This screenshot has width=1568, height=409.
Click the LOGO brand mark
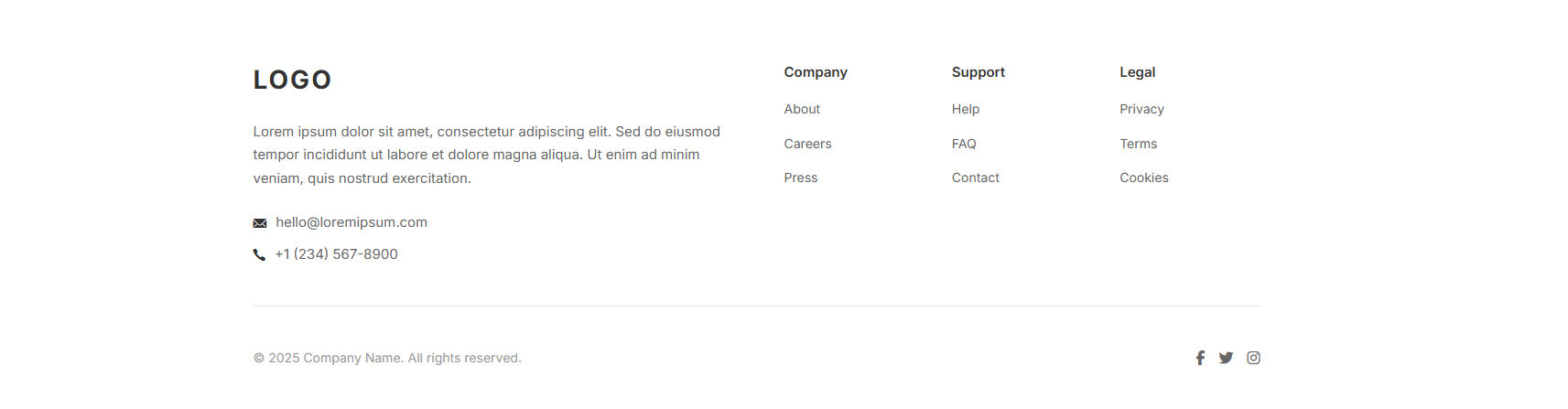tap(292, 81)
